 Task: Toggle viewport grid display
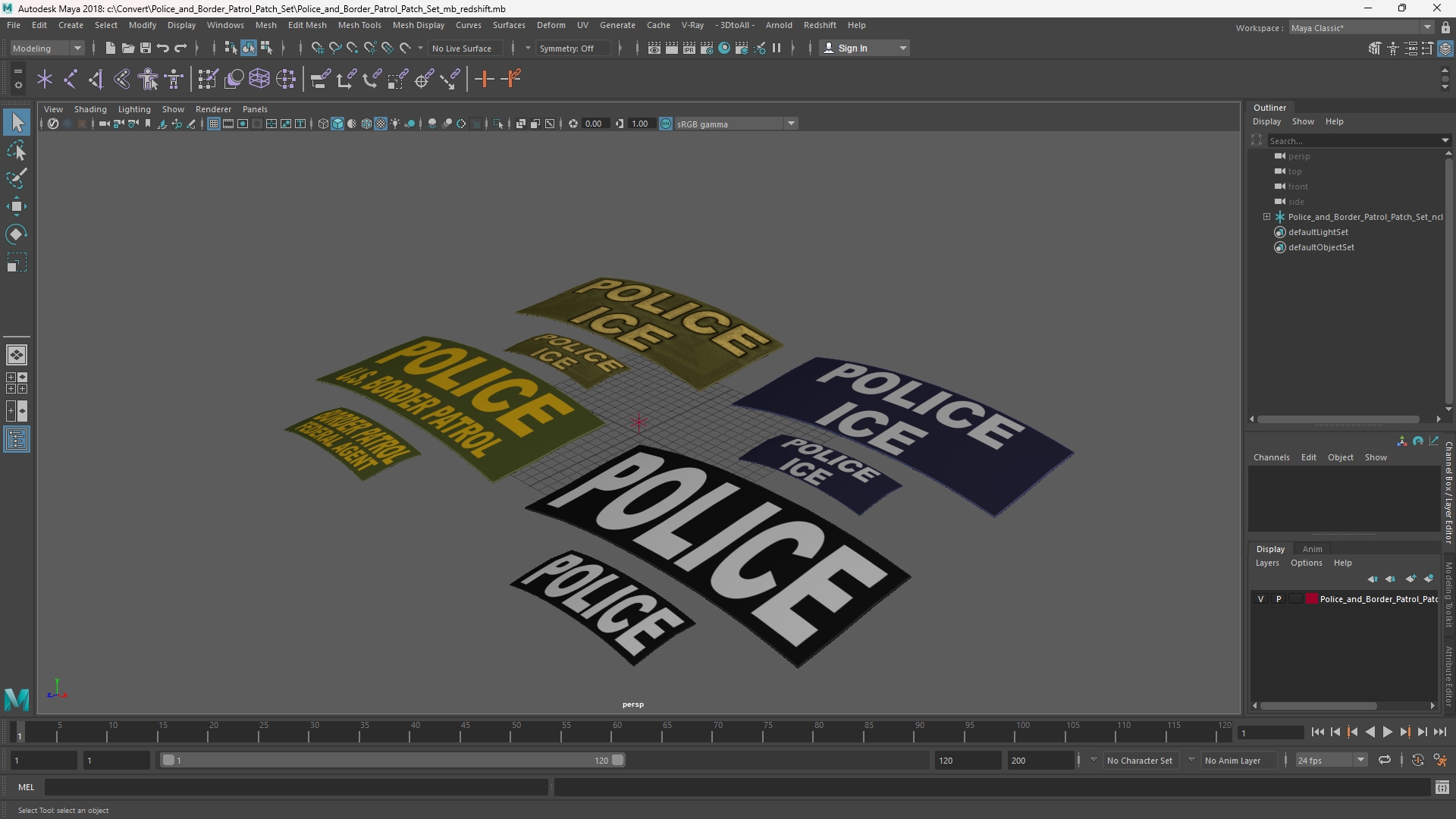[214, 124]
